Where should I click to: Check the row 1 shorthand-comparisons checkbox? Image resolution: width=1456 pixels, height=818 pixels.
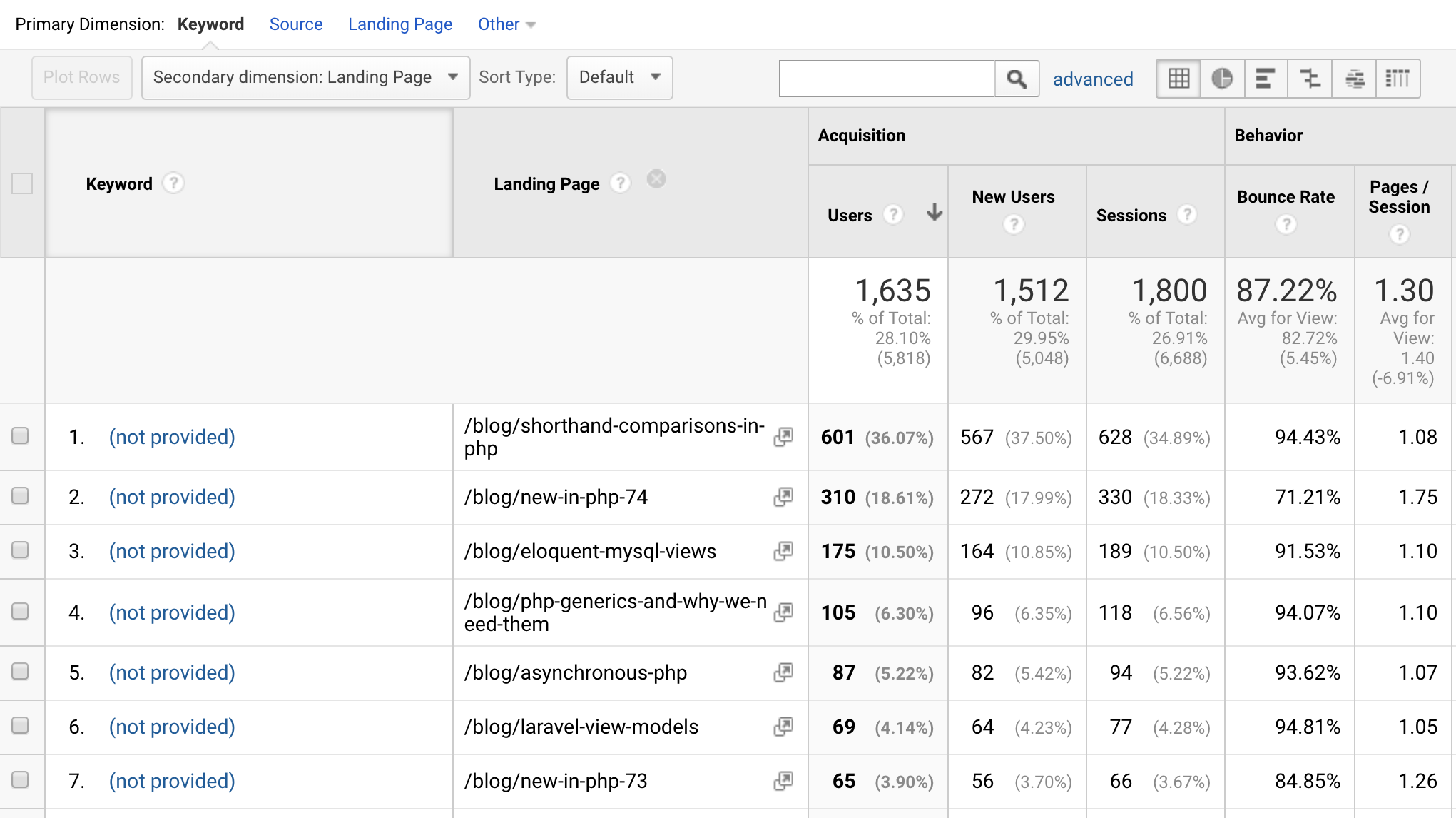(21, 436)
